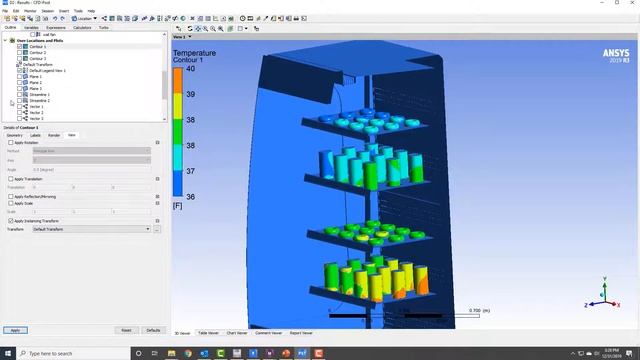Click the green band of temperature legend
Image resolution: width=640 pixels, height=360 pixels.
coord(178,131)
